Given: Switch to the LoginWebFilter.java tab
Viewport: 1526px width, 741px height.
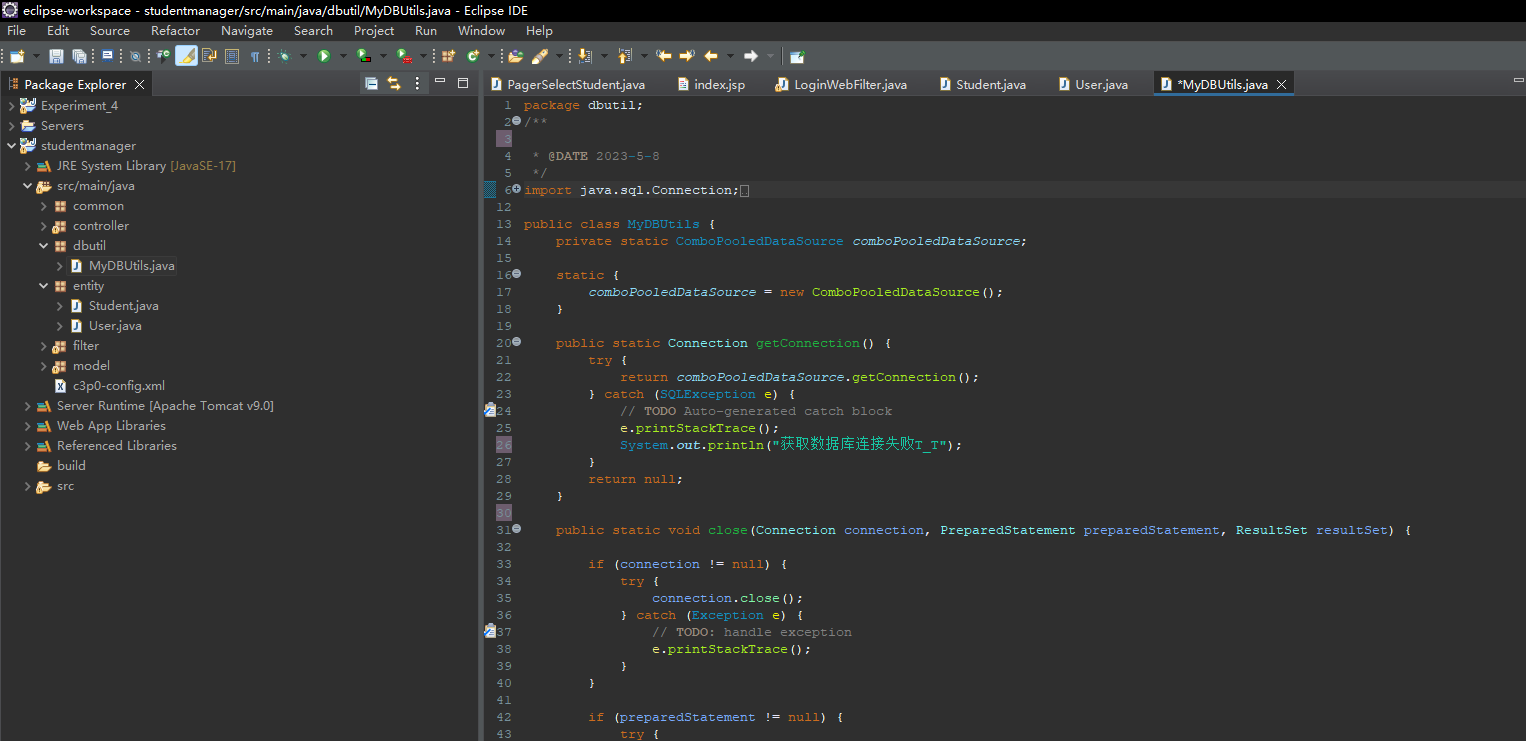Looking at the screenshot, I should pos(849,85).
